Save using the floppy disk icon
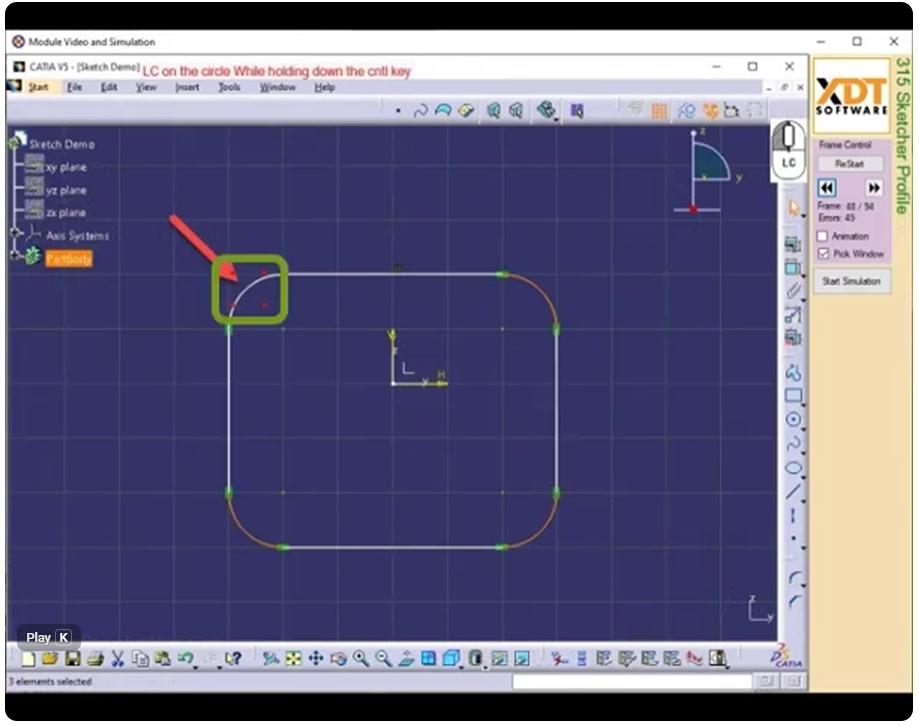This screenshot has width=919, height=726. point(73,659)
